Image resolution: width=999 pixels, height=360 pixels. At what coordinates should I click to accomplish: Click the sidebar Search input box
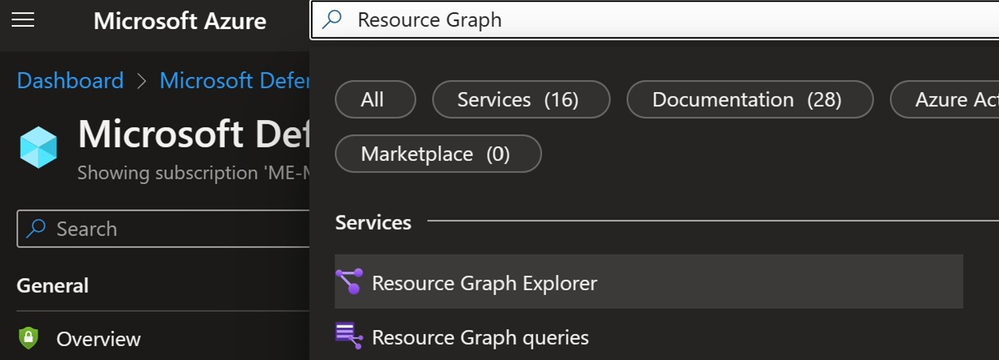[x=163, y=229]
